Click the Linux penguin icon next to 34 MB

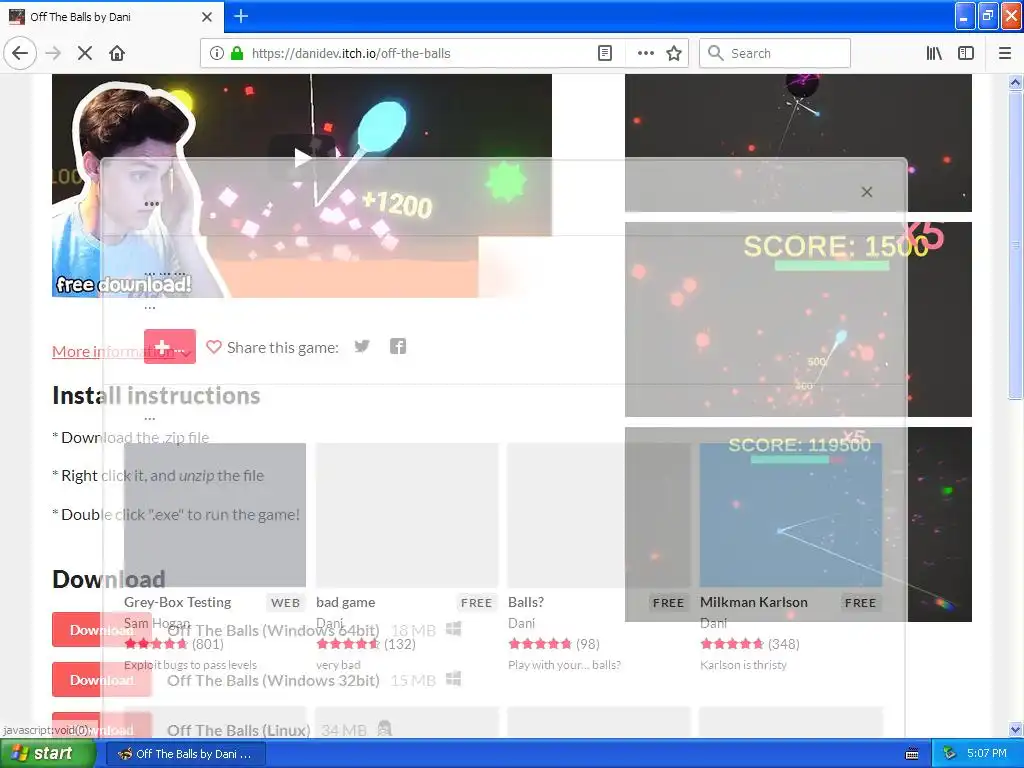(384, 729)
